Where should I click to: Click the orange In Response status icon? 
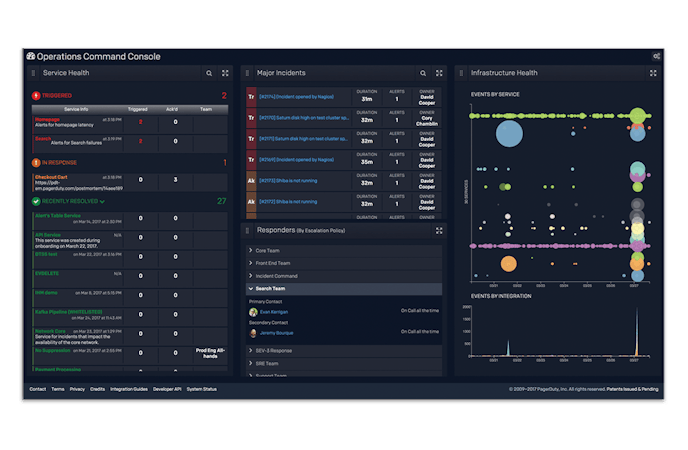click(36, 163)
